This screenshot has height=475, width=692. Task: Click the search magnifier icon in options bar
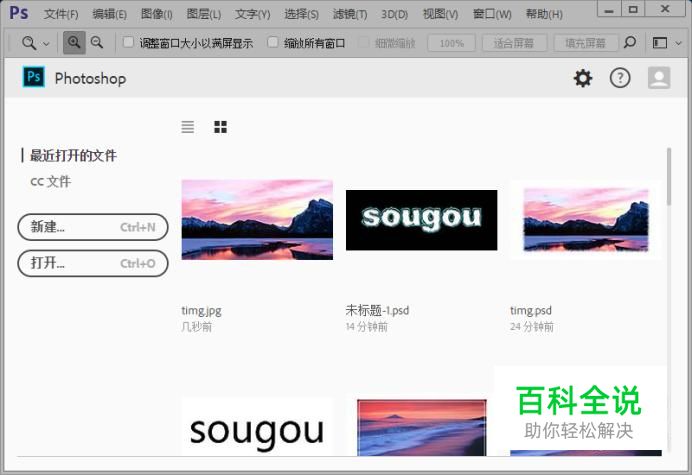pyautogui.click(x=630, y=43)
